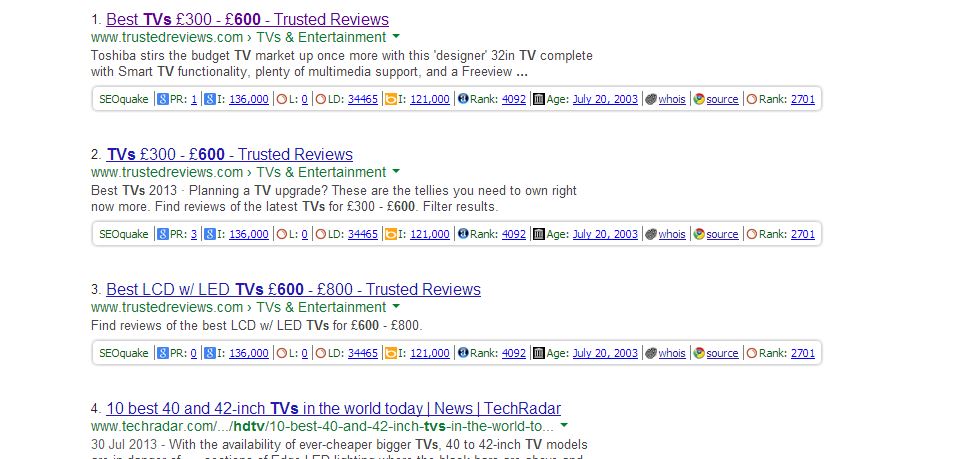Image resolution: width=978 pixels, height=459 pixels.
Task: Click 'SEOquake' label in second result's bar
Action: coord(123,234)
